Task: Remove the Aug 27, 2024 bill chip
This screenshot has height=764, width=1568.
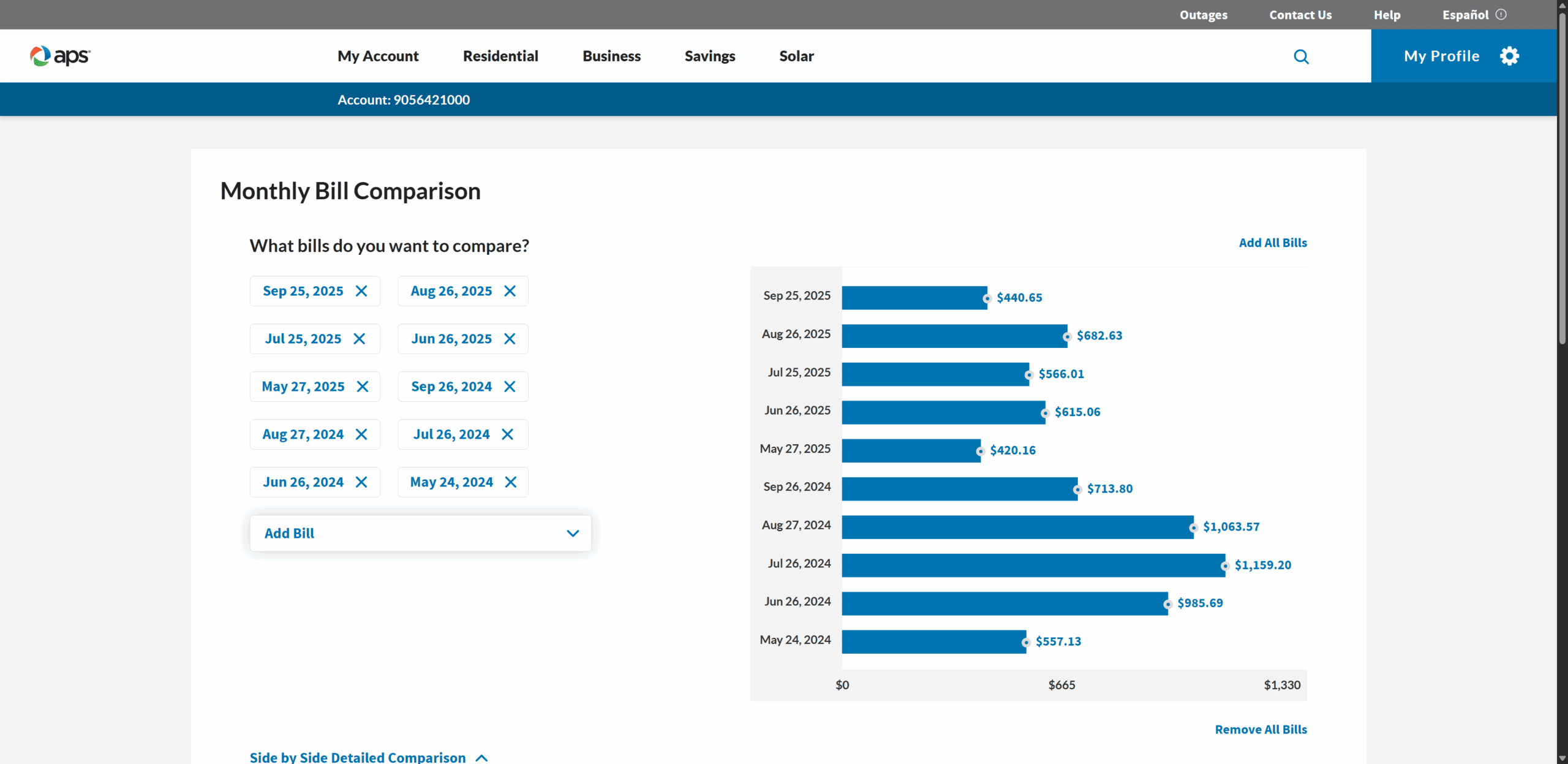Action: click(x=361, y=434)
